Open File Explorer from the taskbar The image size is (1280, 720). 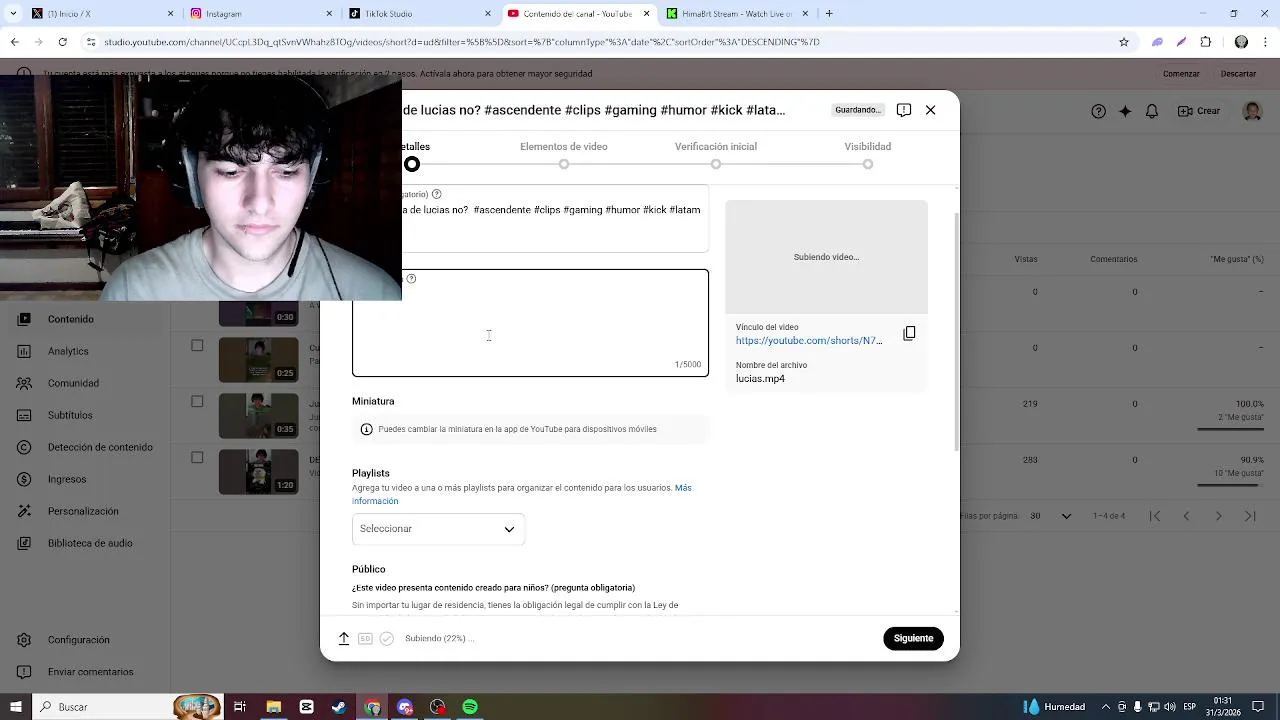[x=273, y=707]
